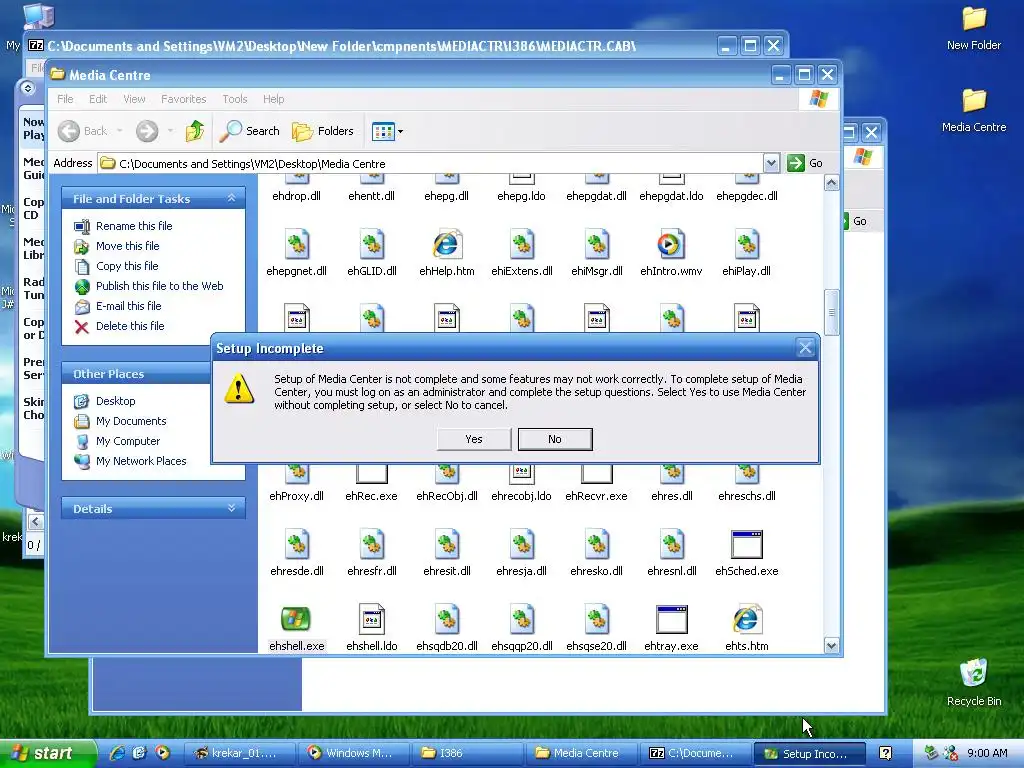Open the Views dropdown button
The height and width of the screenshot is (768, 1024).
pyautogui.click(x=387, y=131)
